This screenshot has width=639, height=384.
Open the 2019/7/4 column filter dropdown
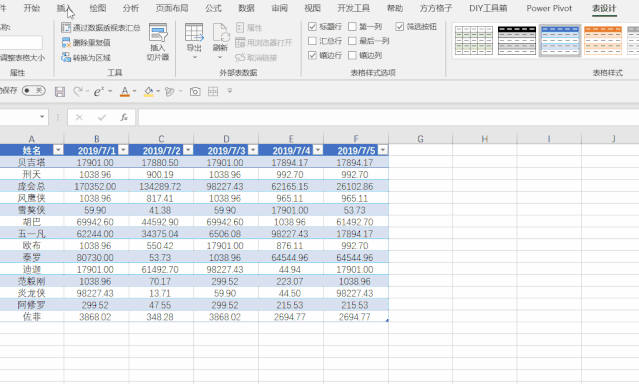click(x=318, y=150)
